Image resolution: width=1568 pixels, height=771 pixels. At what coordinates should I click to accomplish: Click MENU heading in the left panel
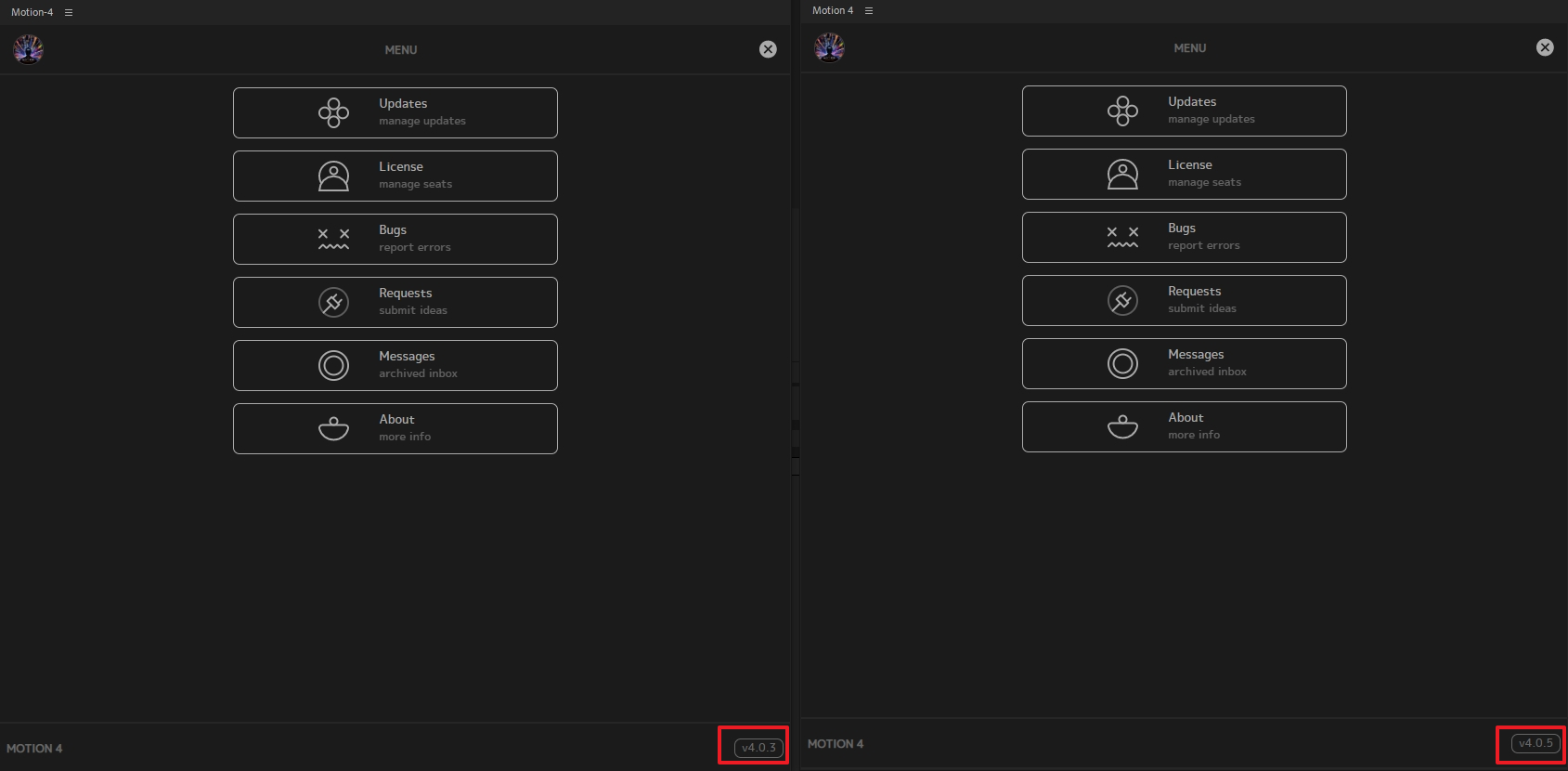click(401, 50)
